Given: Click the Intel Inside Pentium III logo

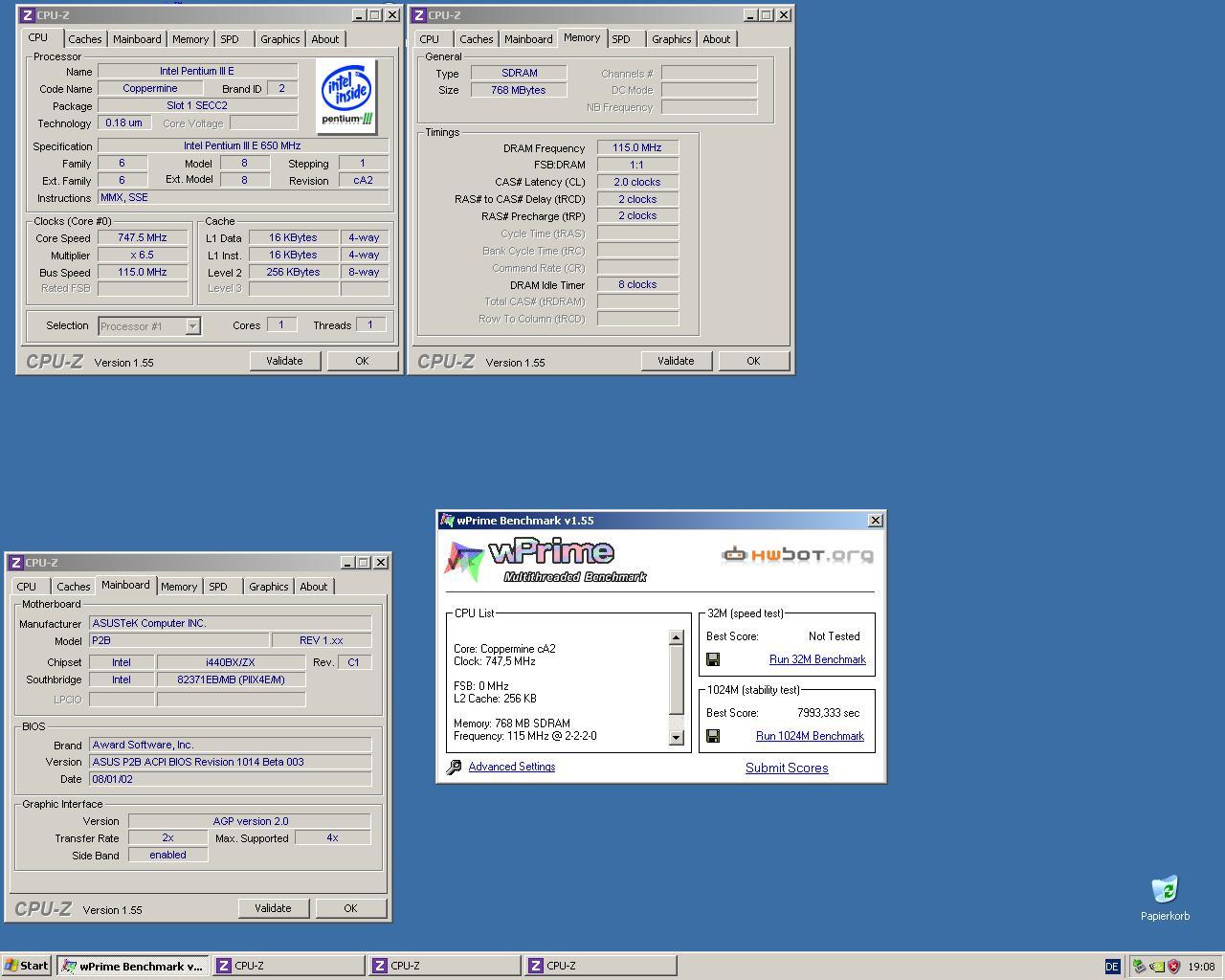Looking at the screenshot, I should pos(346,97).
